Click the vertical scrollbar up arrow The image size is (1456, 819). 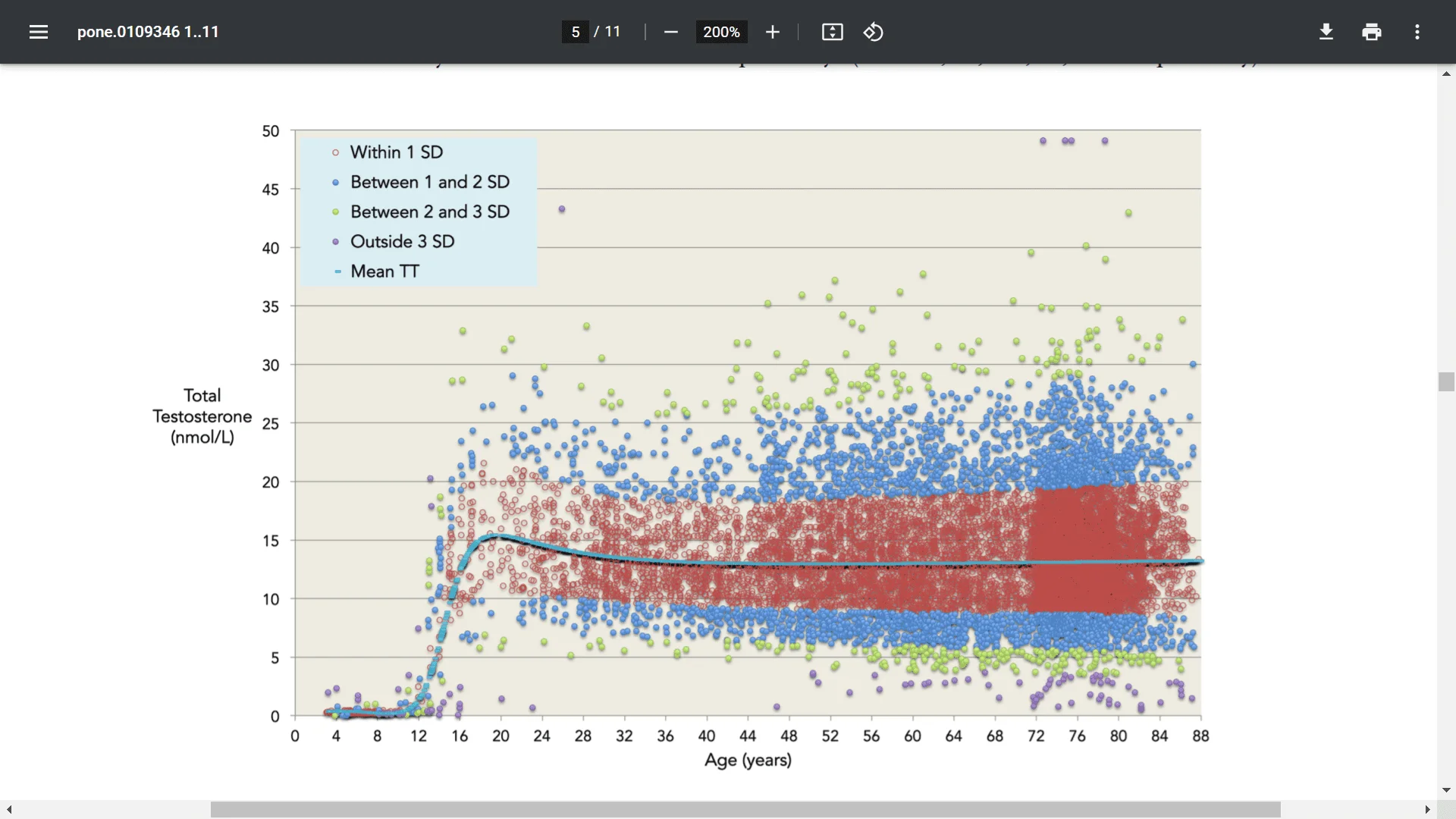pyautogui.click(x=1446, y=74)
